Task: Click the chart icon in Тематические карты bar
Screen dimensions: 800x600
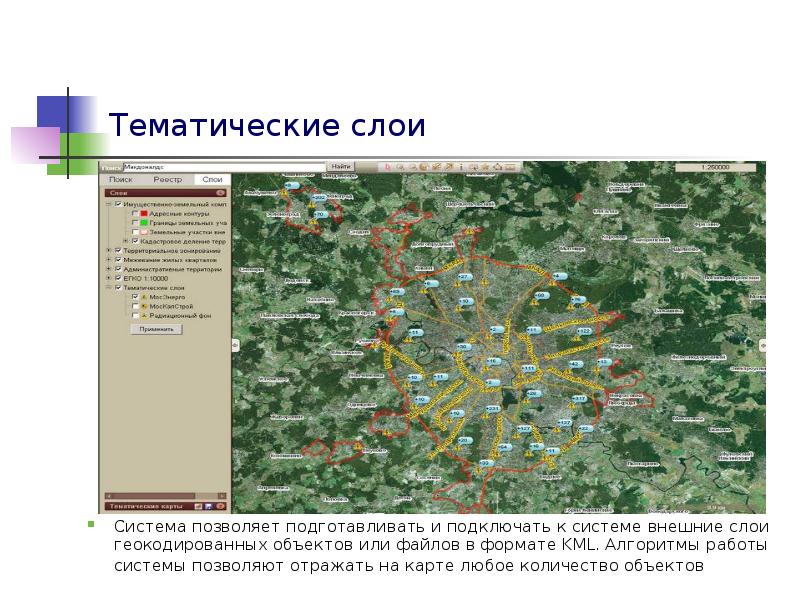Action: [198, 507]
